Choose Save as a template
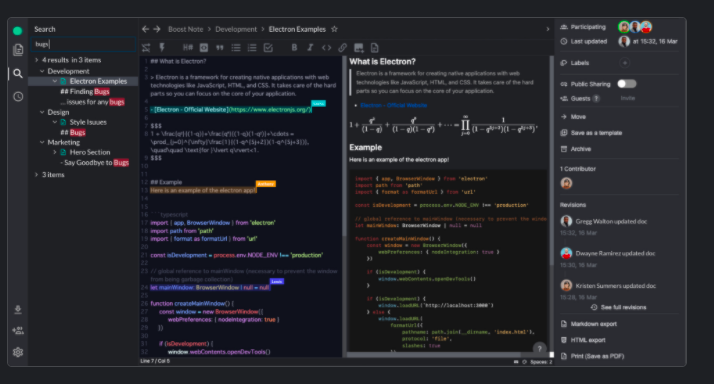 tap(596, 133)
